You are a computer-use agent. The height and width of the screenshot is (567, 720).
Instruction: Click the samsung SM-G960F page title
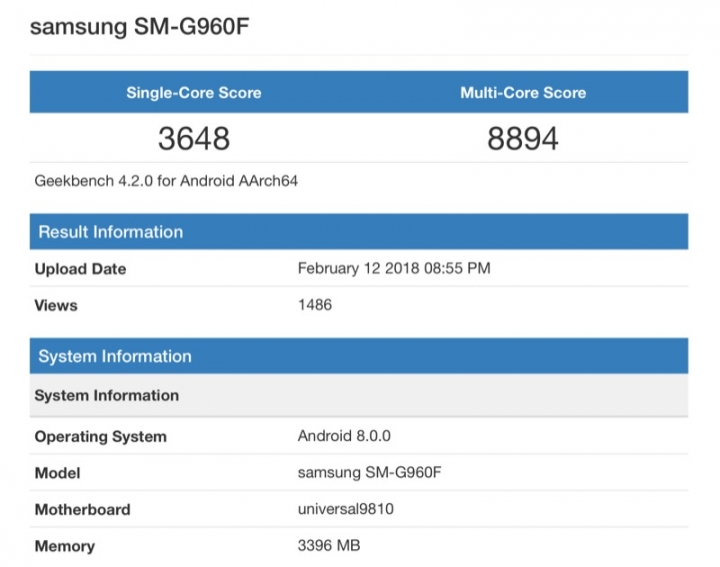pyautogui.click(x=138, y=26)
